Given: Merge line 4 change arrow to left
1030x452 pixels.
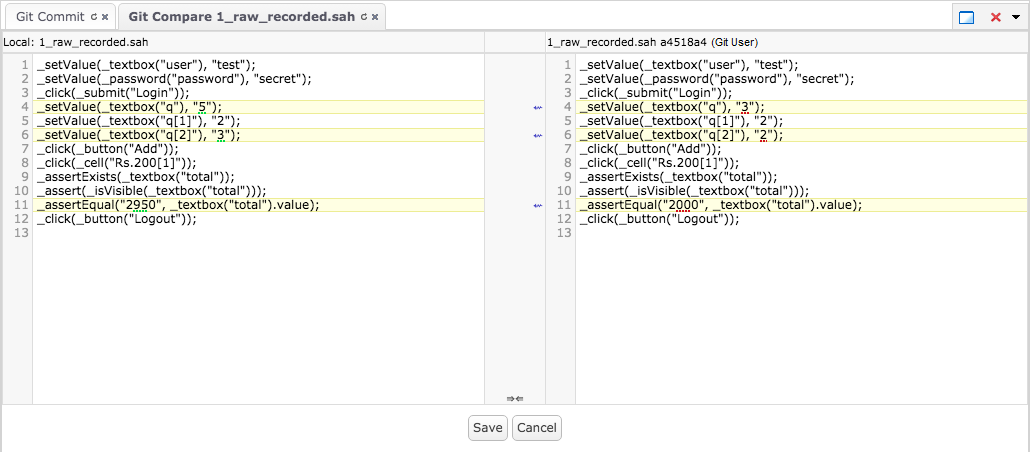Looking at the screenshot, I should tap(537, 107).
